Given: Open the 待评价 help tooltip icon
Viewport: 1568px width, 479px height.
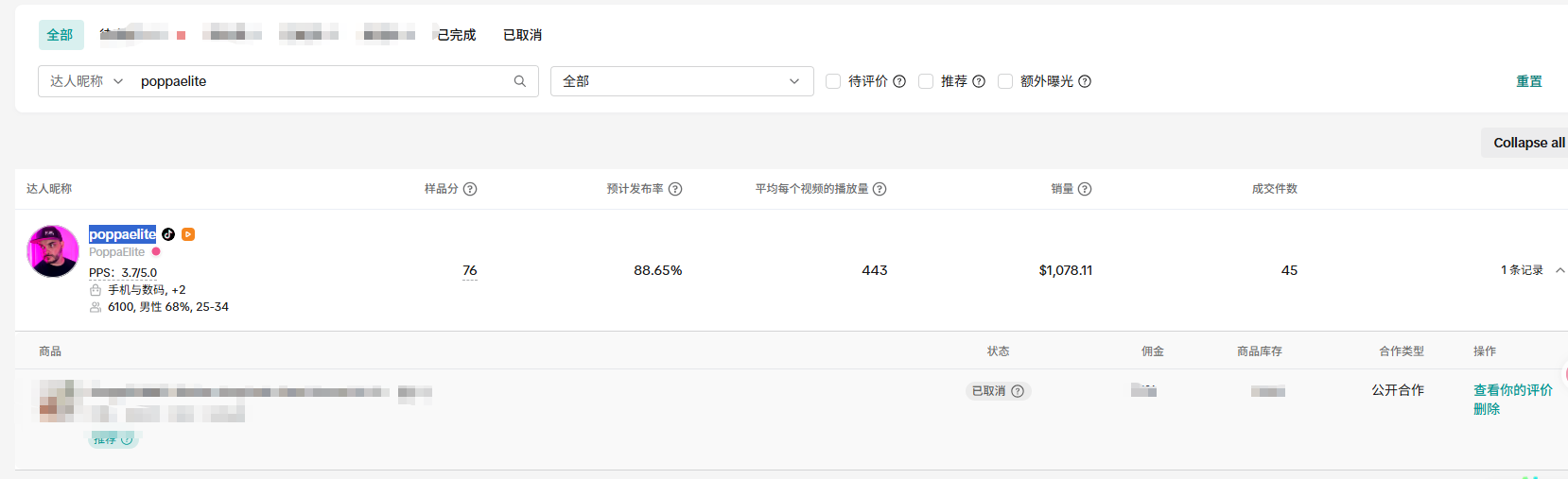Looking at the screenshot, I should click(899, 81).
